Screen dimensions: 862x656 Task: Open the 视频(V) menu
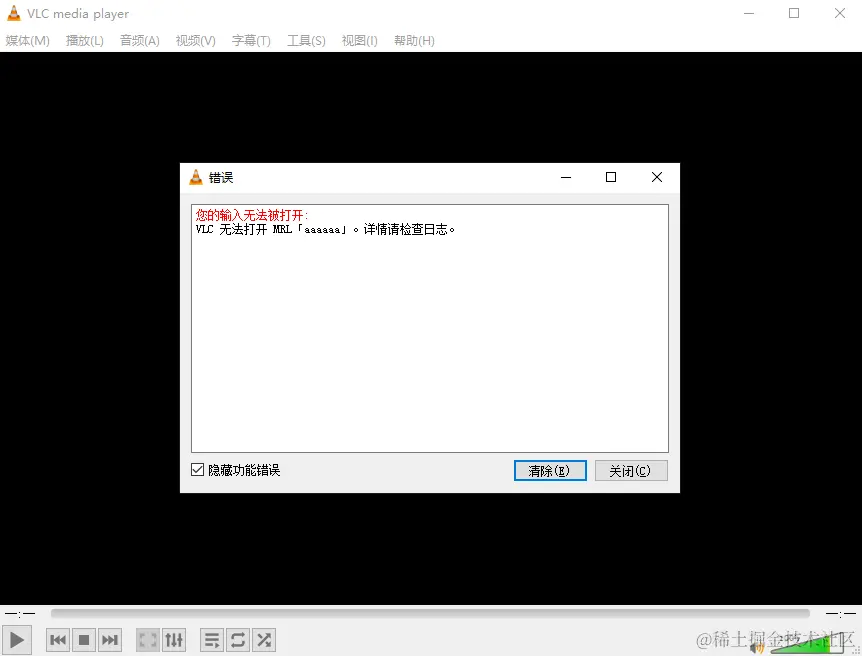[x=196, y=41]
